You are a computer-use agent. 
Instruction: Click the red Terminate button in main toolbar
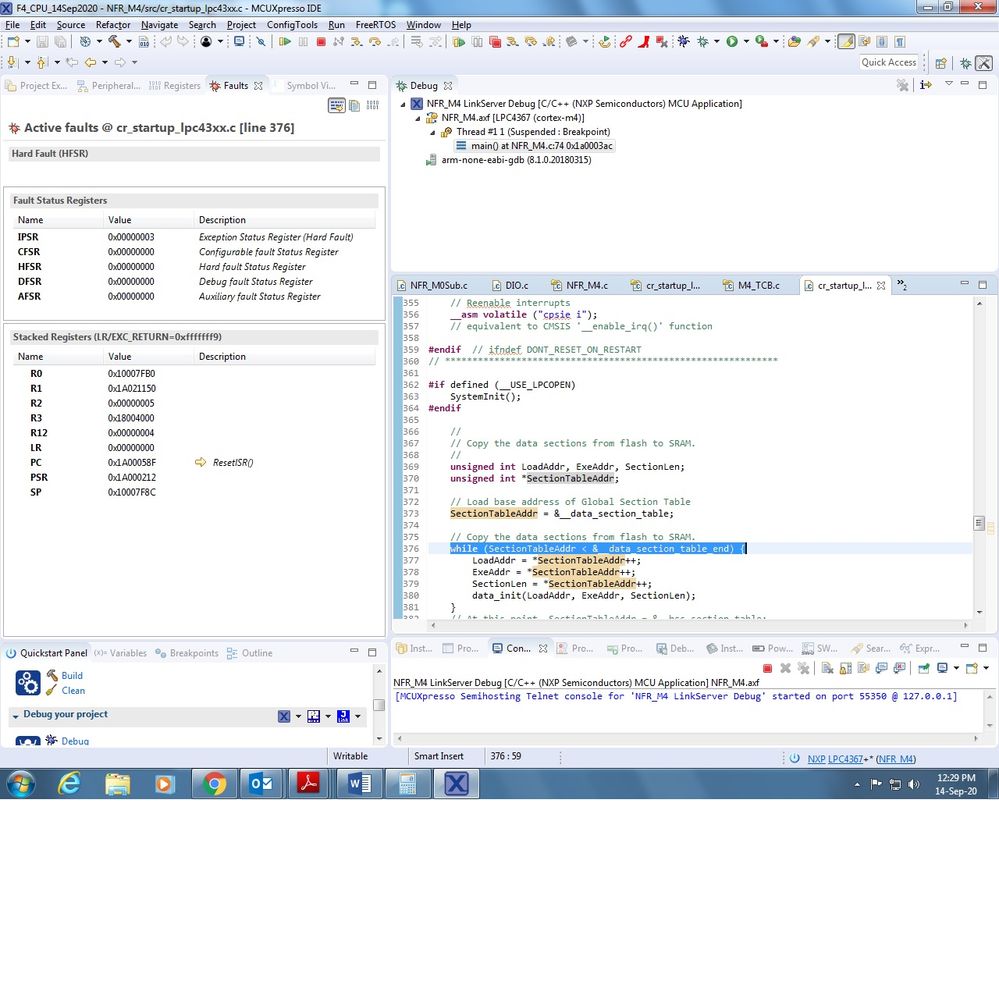tap(321, 42)
